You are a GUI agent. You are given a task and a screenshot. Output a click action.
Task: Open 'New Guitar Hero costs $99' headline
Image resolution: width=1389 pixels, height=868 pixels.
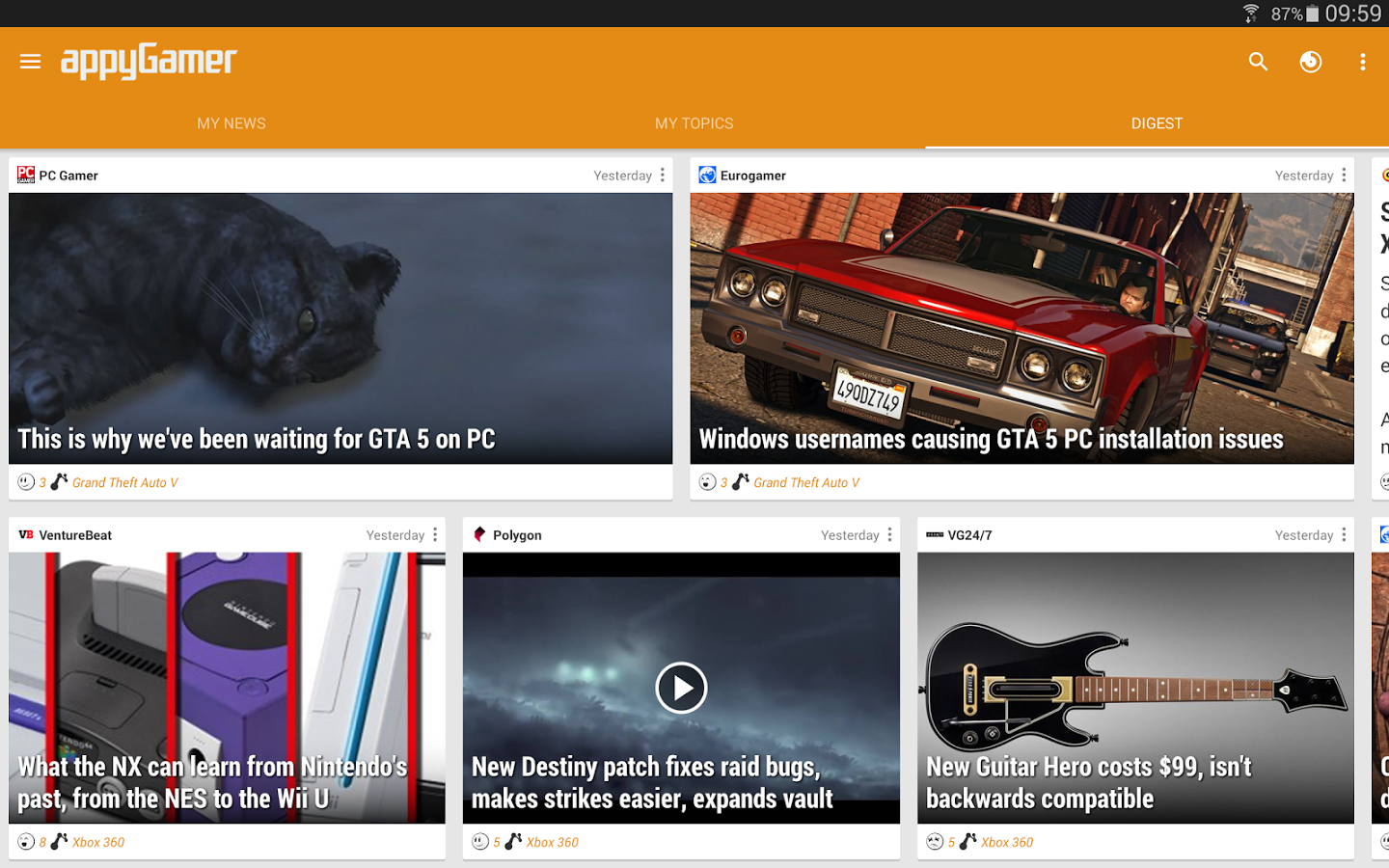(x=1088, y=783)
